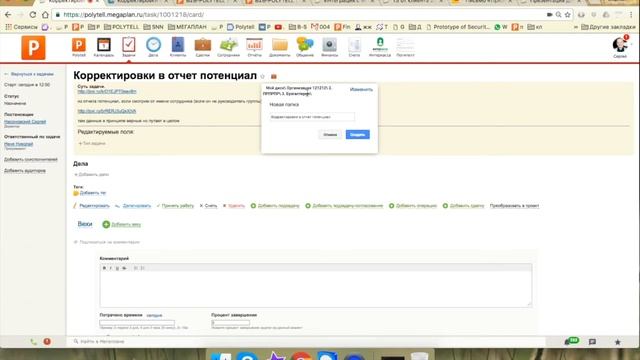Screen dimensions: 640x360
Task: Click сегодня link next to time spent
Action: (x=154, y=316)
